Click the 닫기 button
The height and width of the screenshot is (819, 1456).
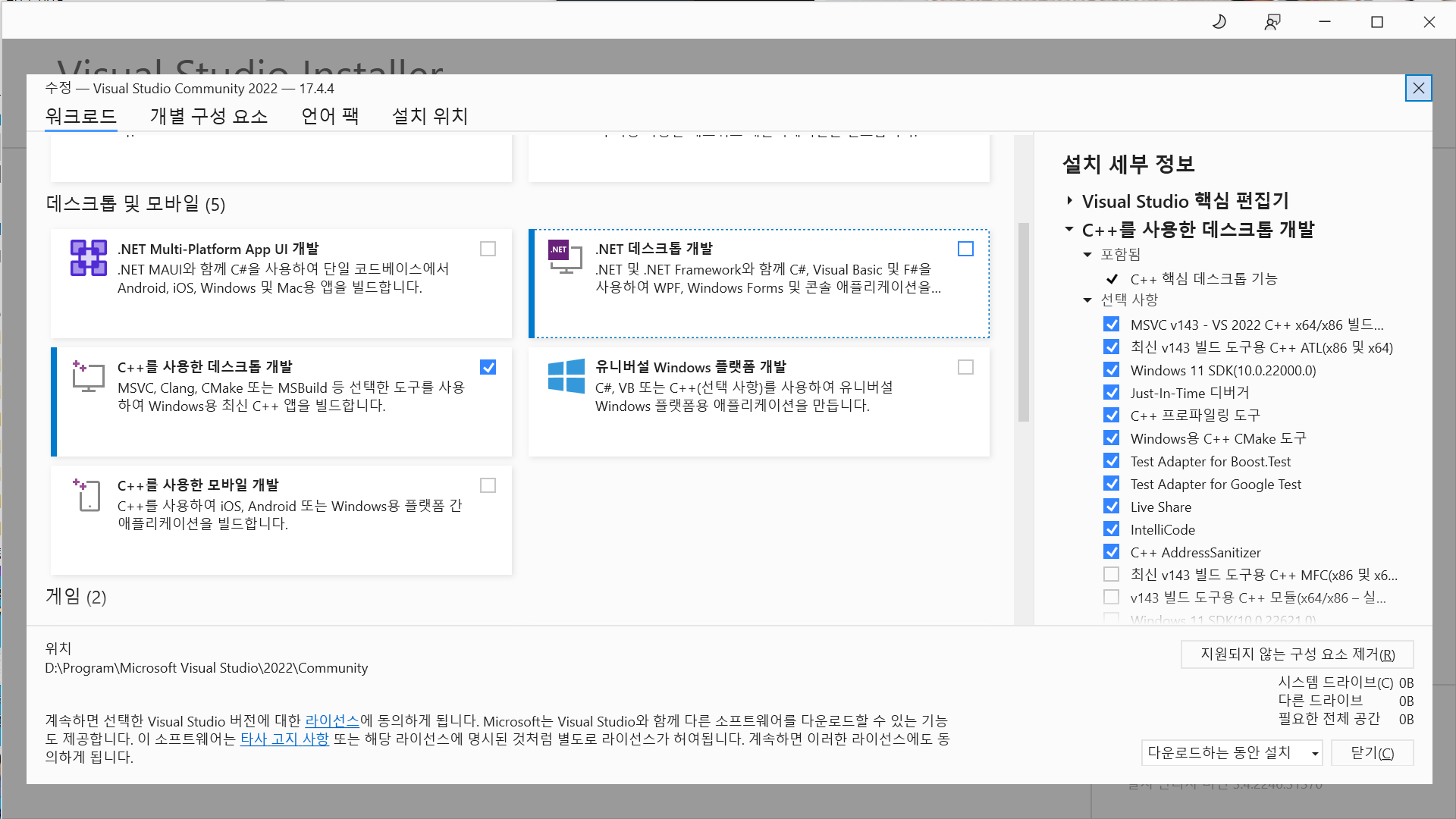(x=1372, y=753)
